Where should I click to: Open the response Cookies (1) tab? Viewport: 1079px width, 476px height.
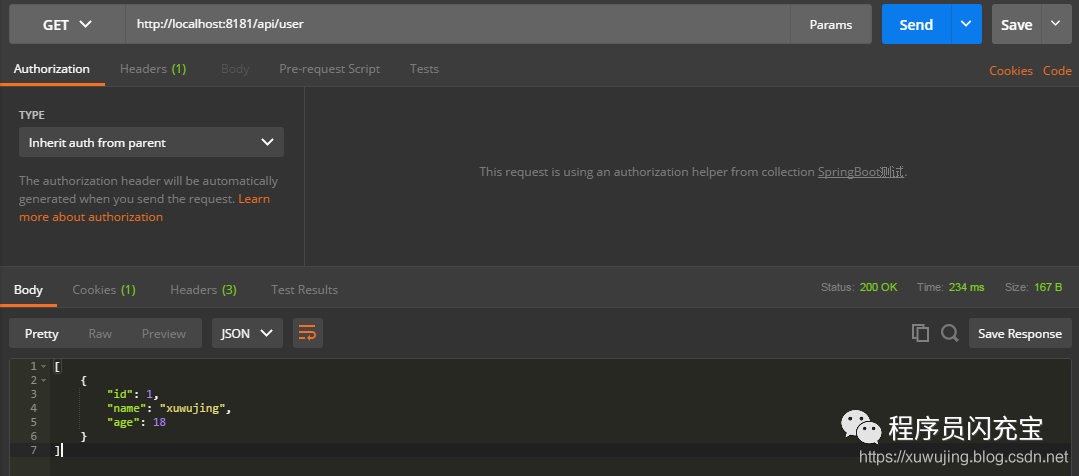[x=104, y=290]
